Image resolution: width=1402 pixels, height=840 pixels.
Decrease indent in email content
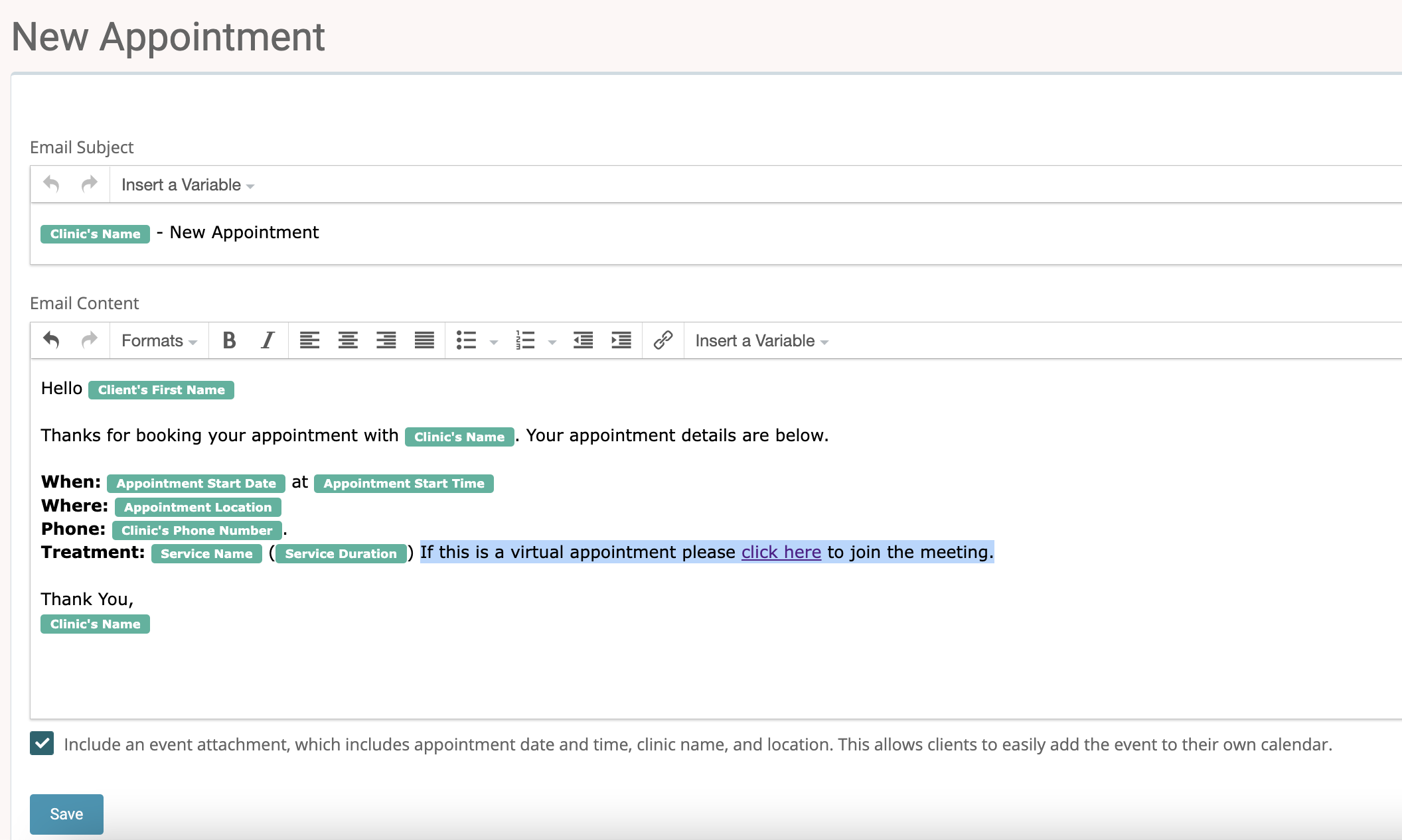click(x=583, y=340)
